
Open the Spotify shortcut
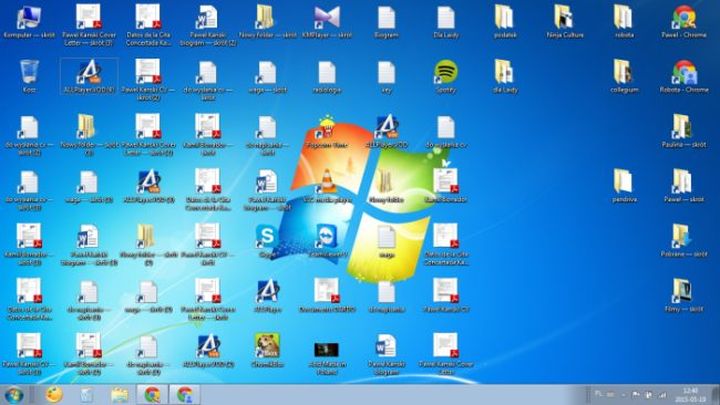pyautogui.click(x=446, y=76)
